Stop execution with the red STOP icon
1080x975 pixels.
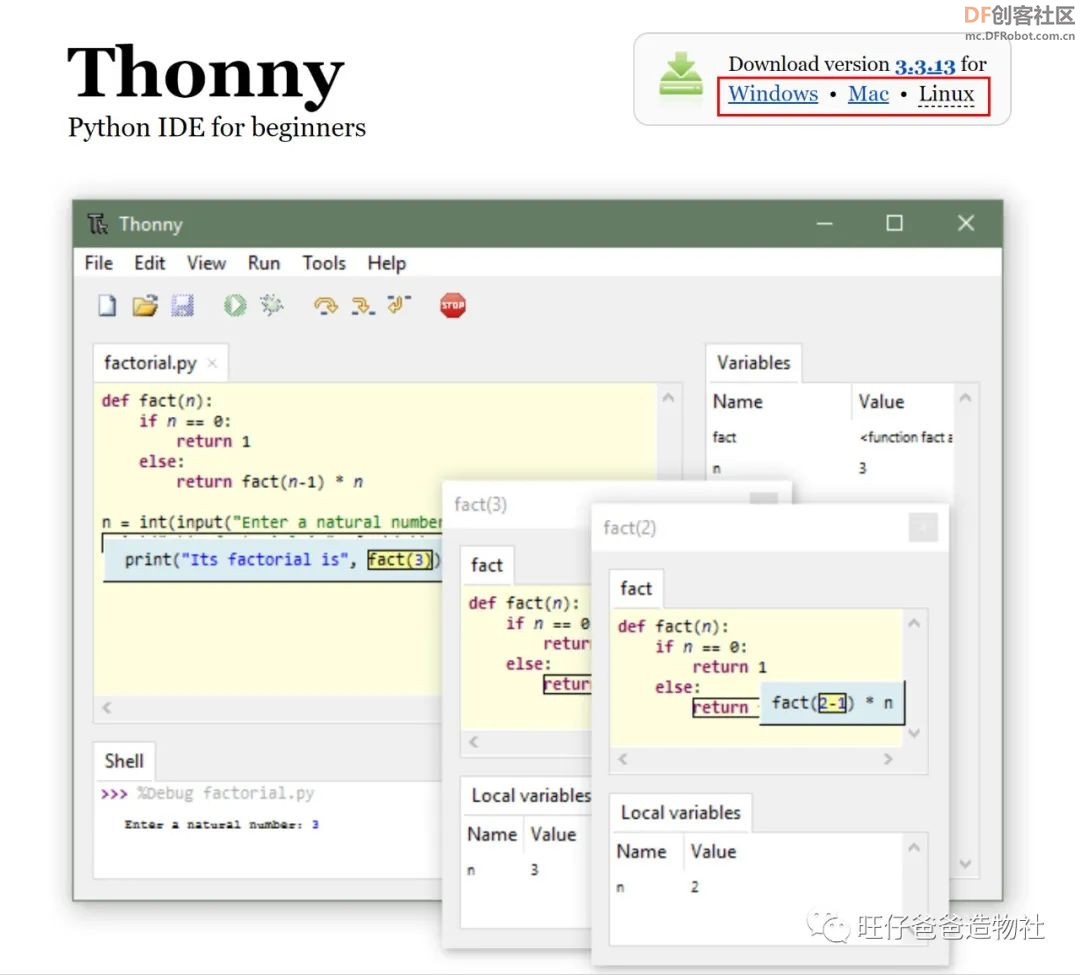pos(453,305)
